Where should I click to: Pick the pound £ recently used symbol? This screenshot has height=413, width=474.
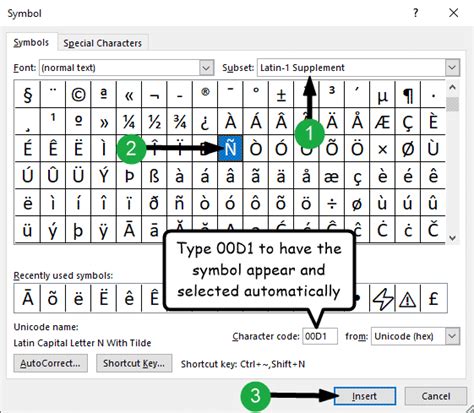coord(433,298)
